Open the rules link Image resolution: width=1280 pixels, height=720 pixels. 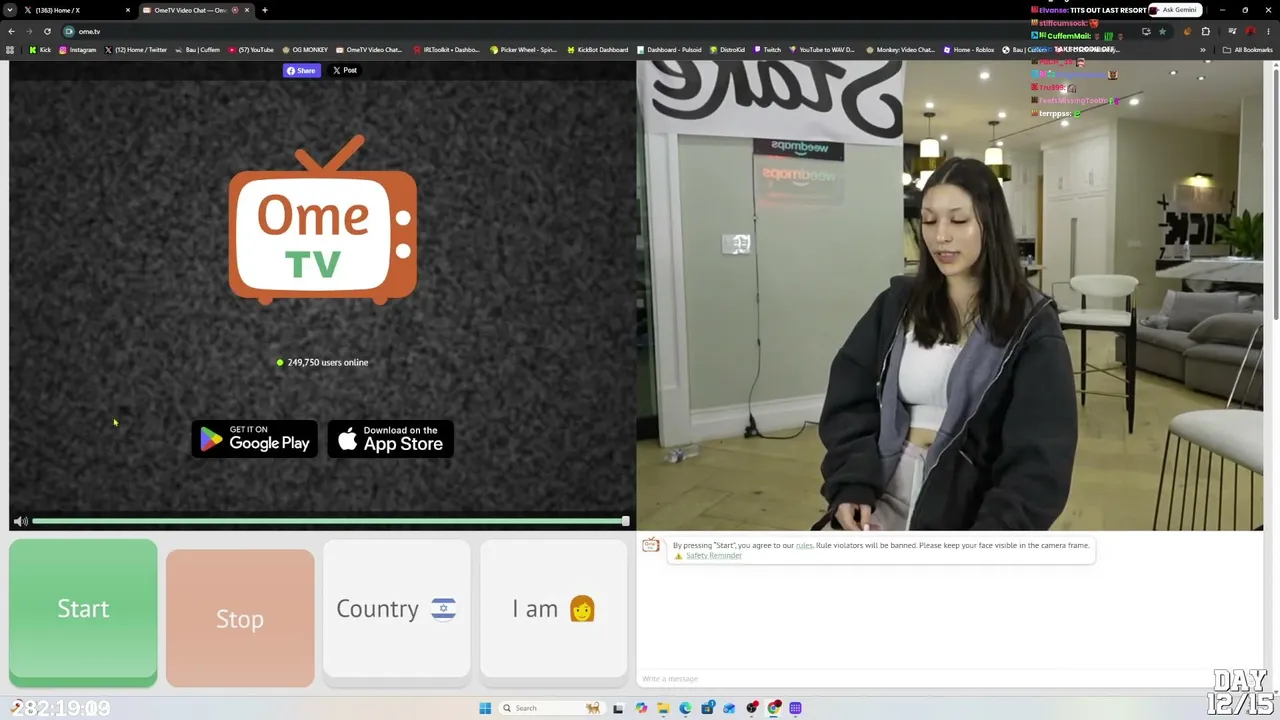(804, 545)
